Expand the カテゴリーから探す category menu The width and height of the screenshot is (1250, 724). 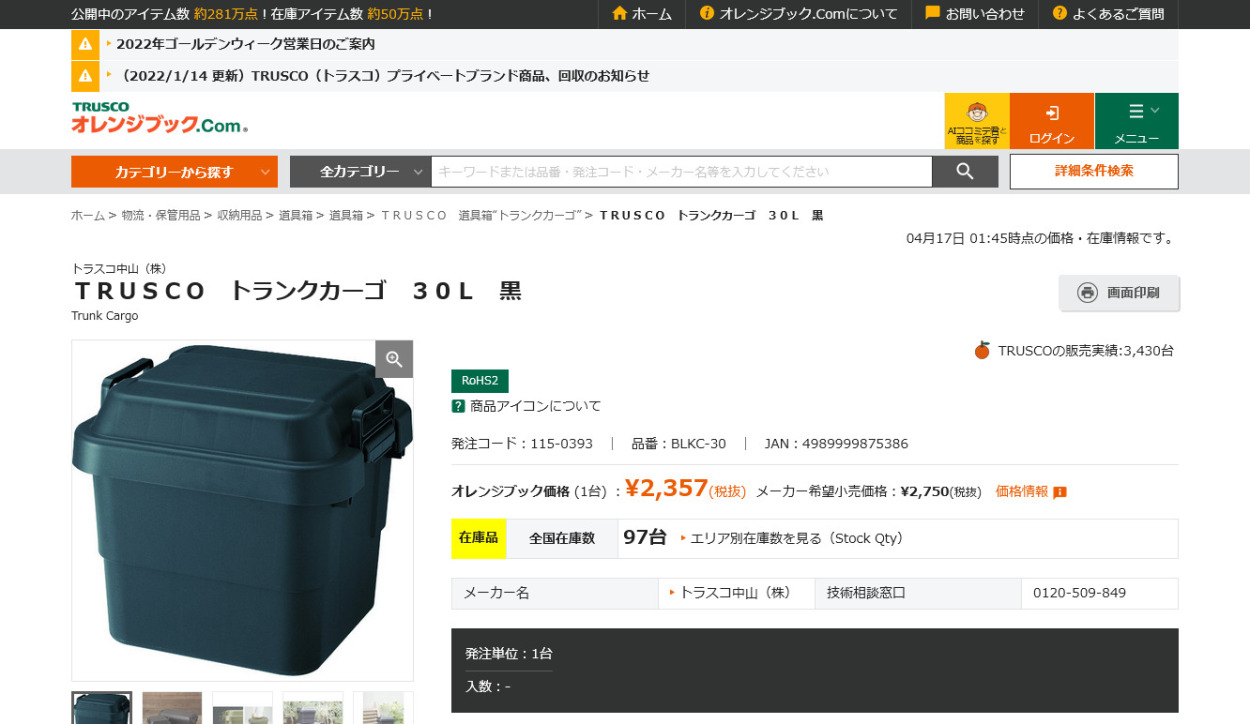click(x=174, y=171)
